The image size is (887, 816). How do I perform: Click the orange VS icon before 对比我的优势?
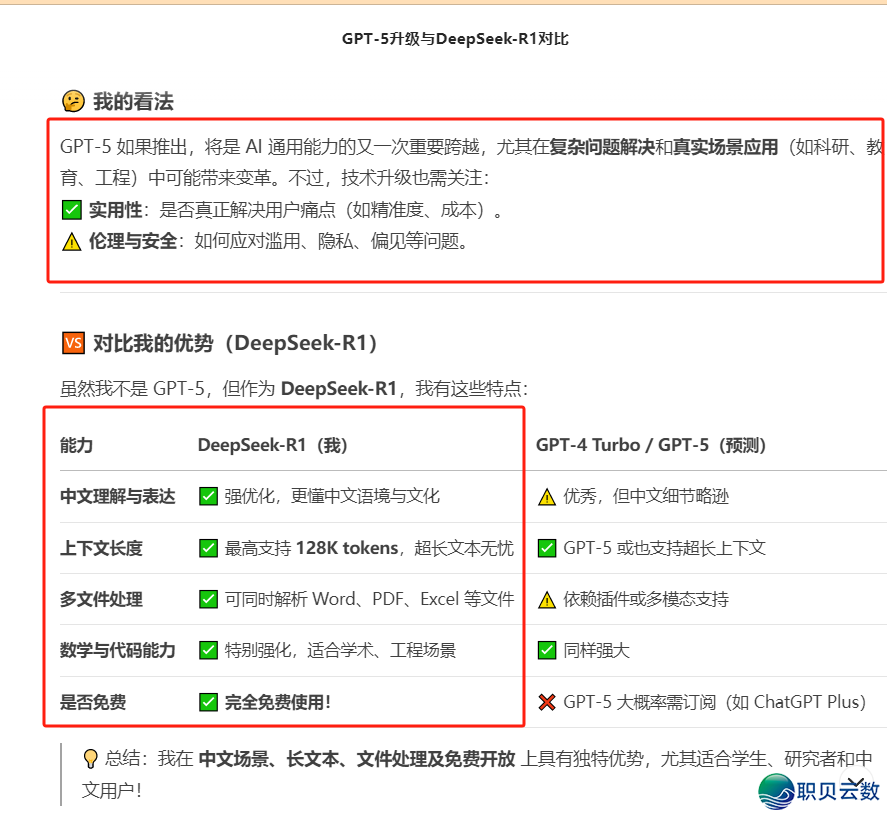coord(73,343)
